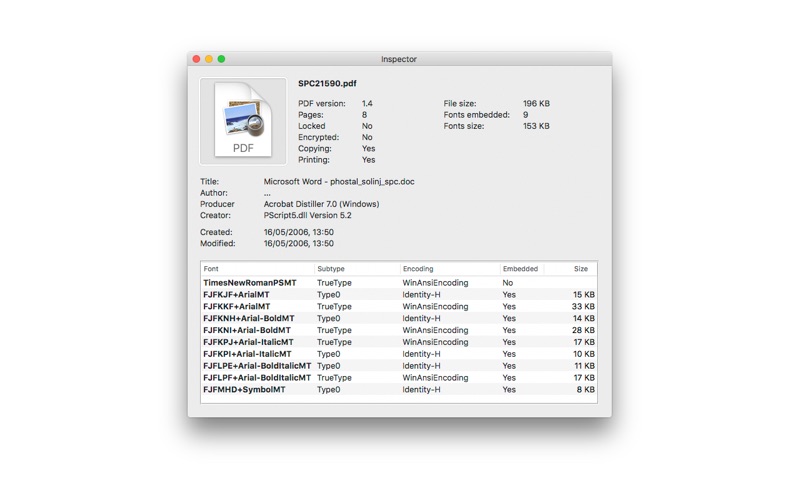
Task: Click the Fonts embedded value '9'
Action: pos(526,115)
